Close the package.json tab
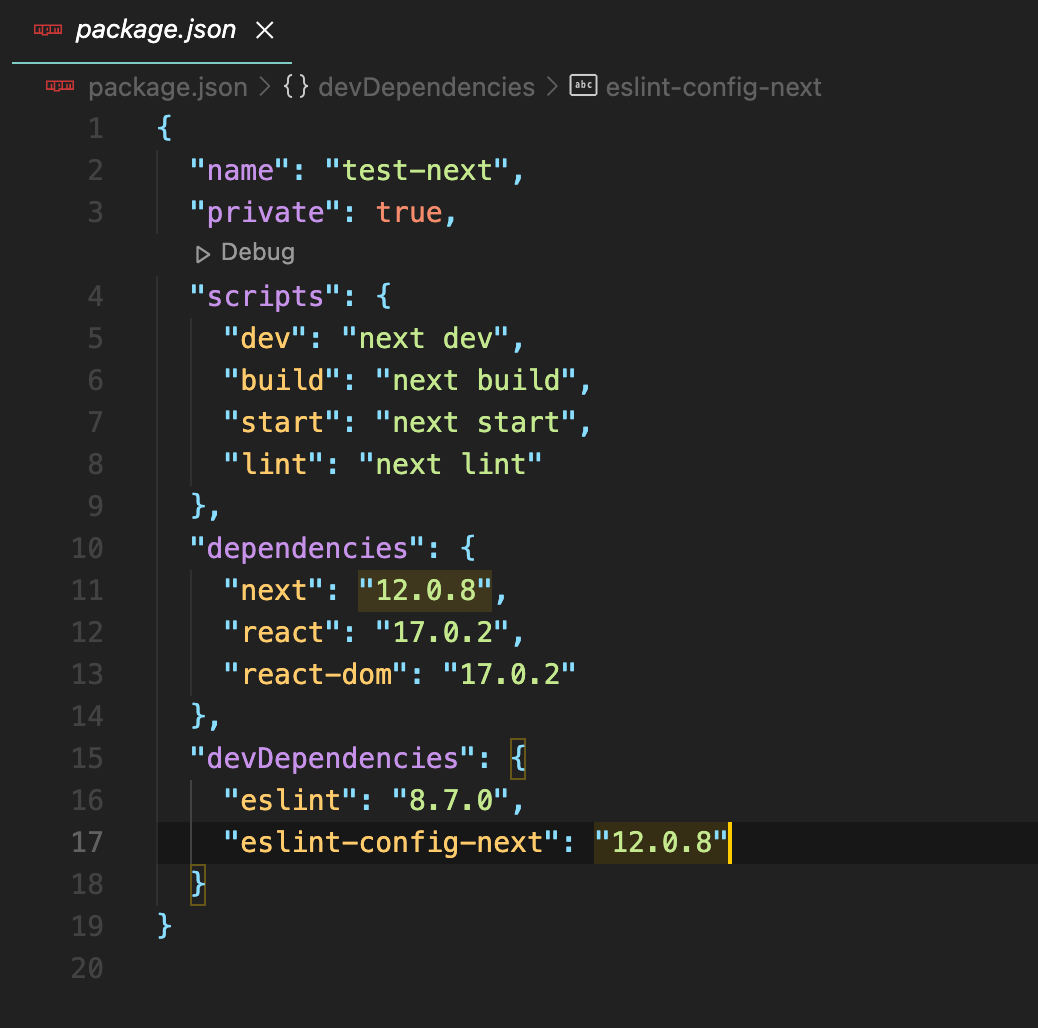This screenshot has width=1038, height=1028. click(265, 30)
